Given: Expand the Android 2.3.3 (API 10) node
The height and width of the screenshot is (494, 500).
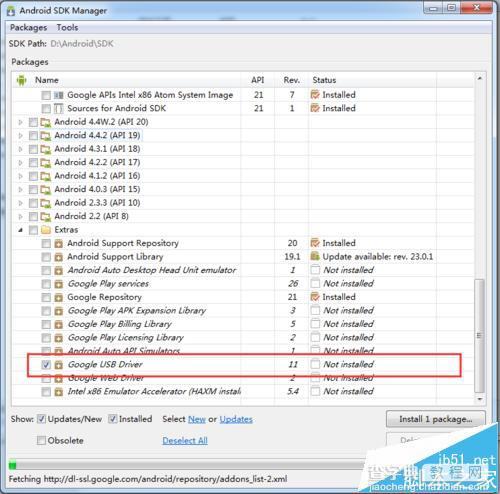Looking at the screenshot, I should pos(20,203).
